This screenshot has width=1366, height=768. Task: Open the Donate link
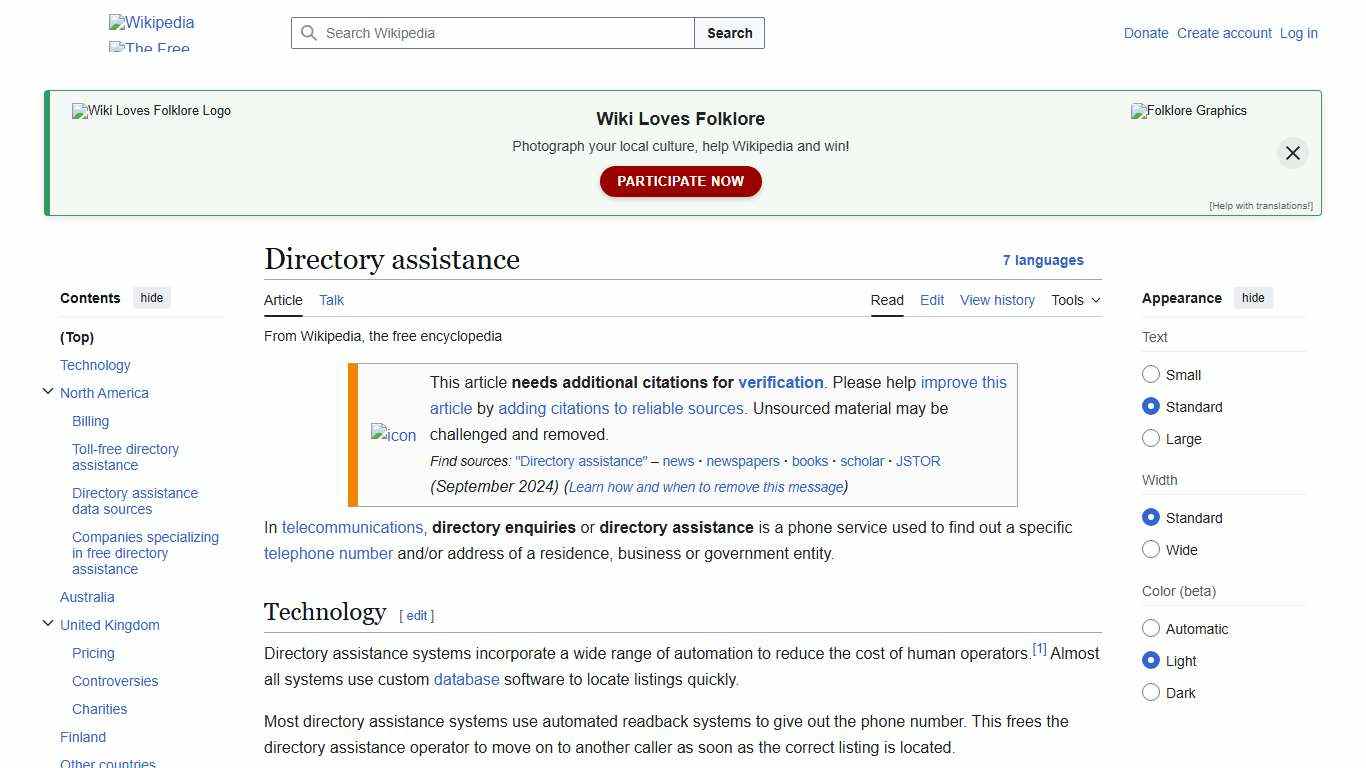click(1146, 33)
